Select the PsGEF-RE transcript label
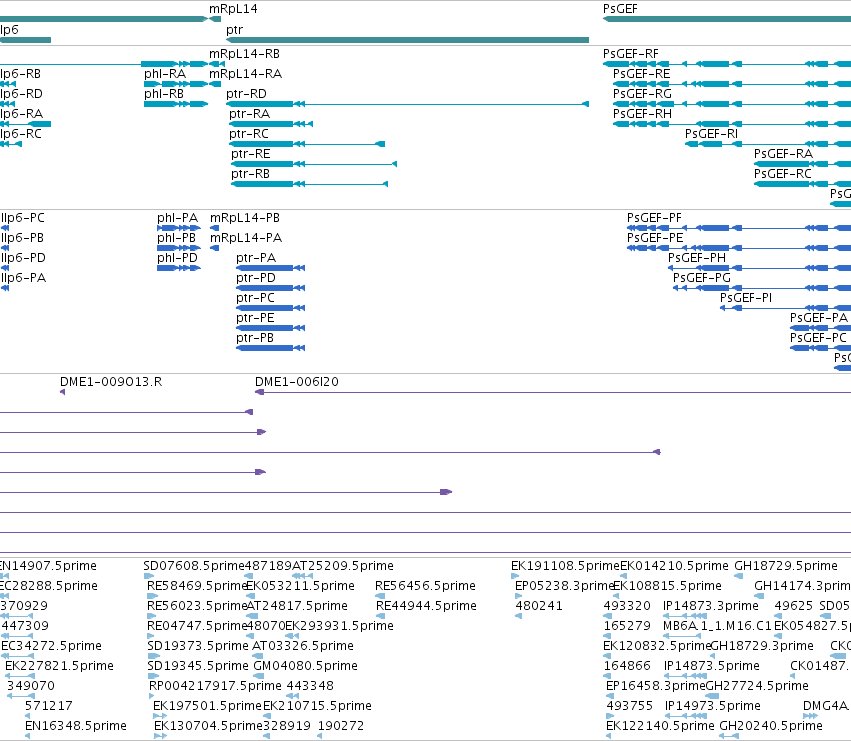851x741 pixels. point(642,74)
